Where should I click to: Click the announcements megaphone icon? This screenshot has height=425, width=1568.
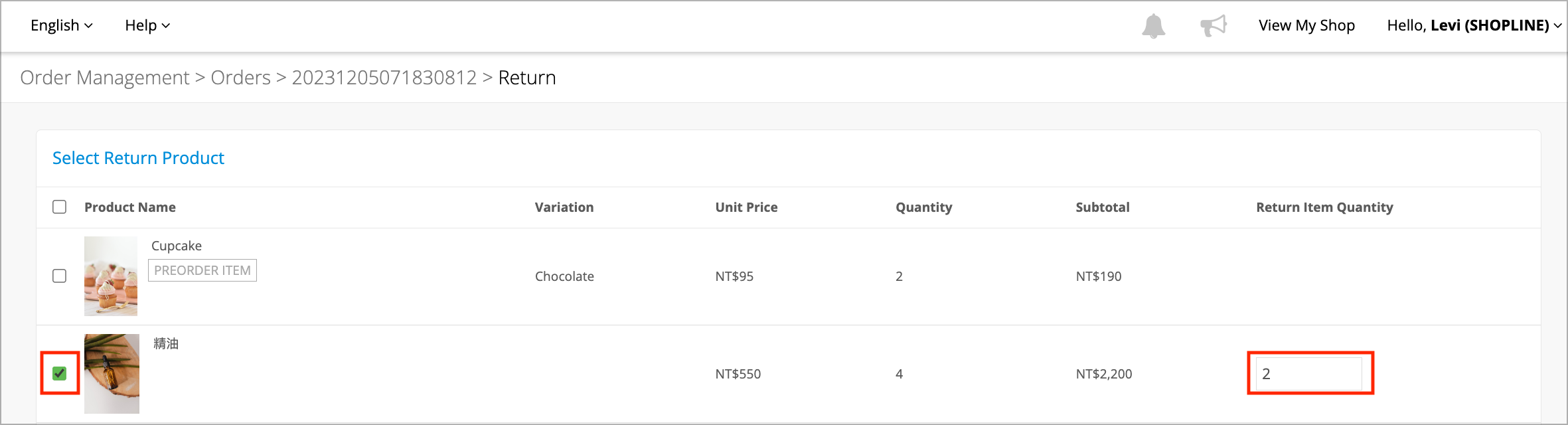pyautogui.click(x=1214, y=26)
